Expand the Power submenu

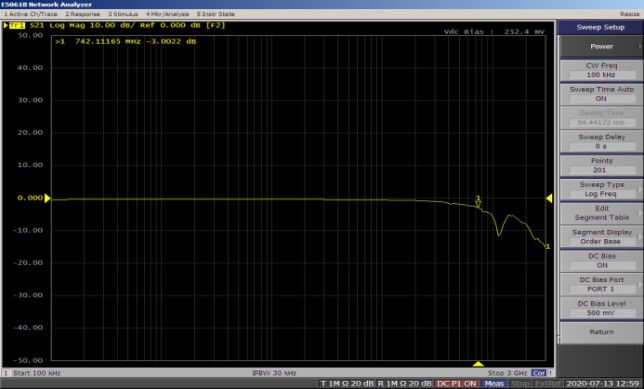pyautogui.click(x=601, y=46)
